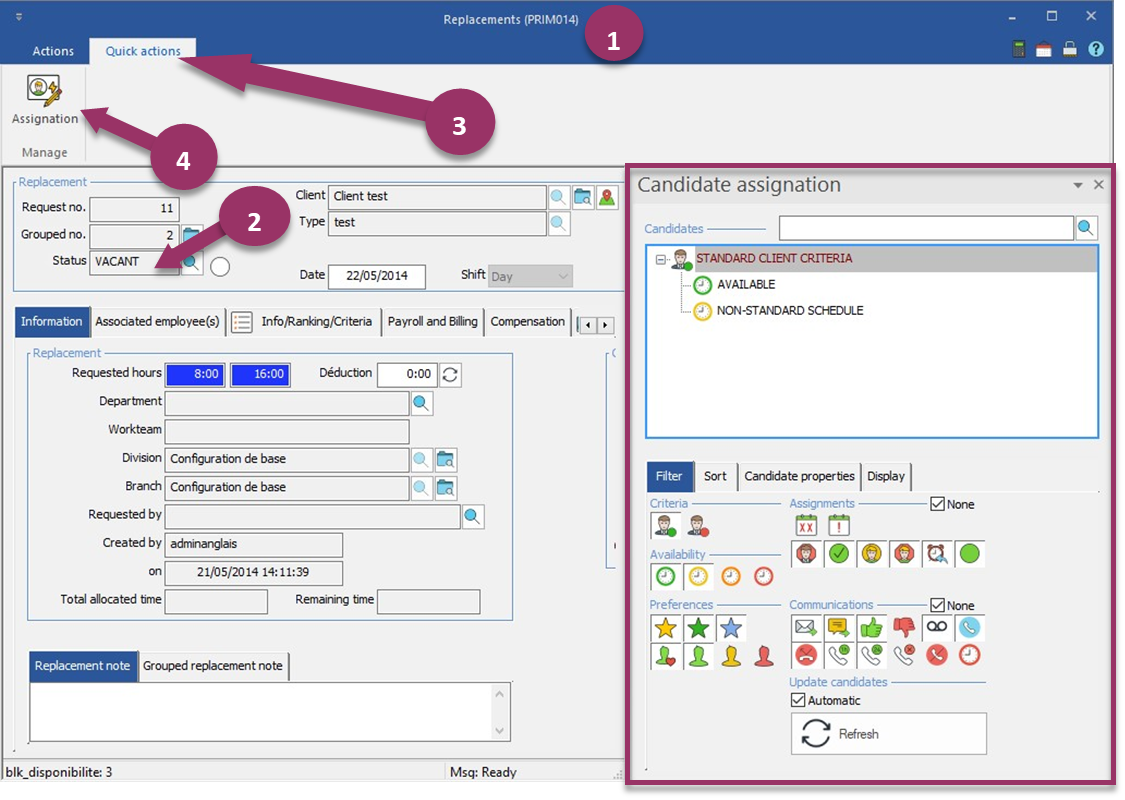The width and height of the screenshot is (1125, 800).
Task: Toggle the red person silhouette preference filter
Action: click(x=763, y=656)
